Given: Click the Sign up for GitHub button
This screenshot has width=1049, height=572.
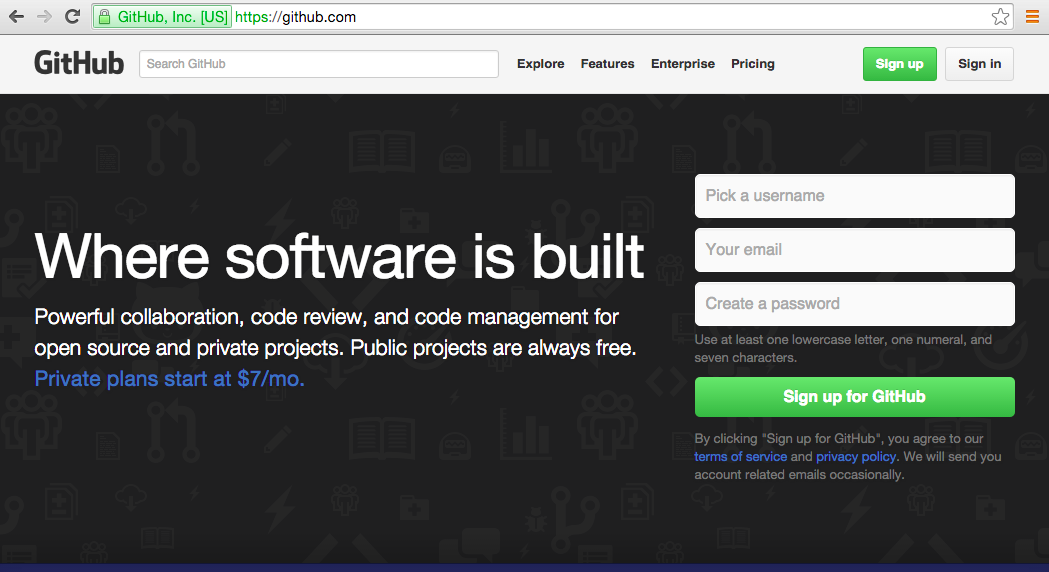Looking at the screenshot, I should click(854, 397).
